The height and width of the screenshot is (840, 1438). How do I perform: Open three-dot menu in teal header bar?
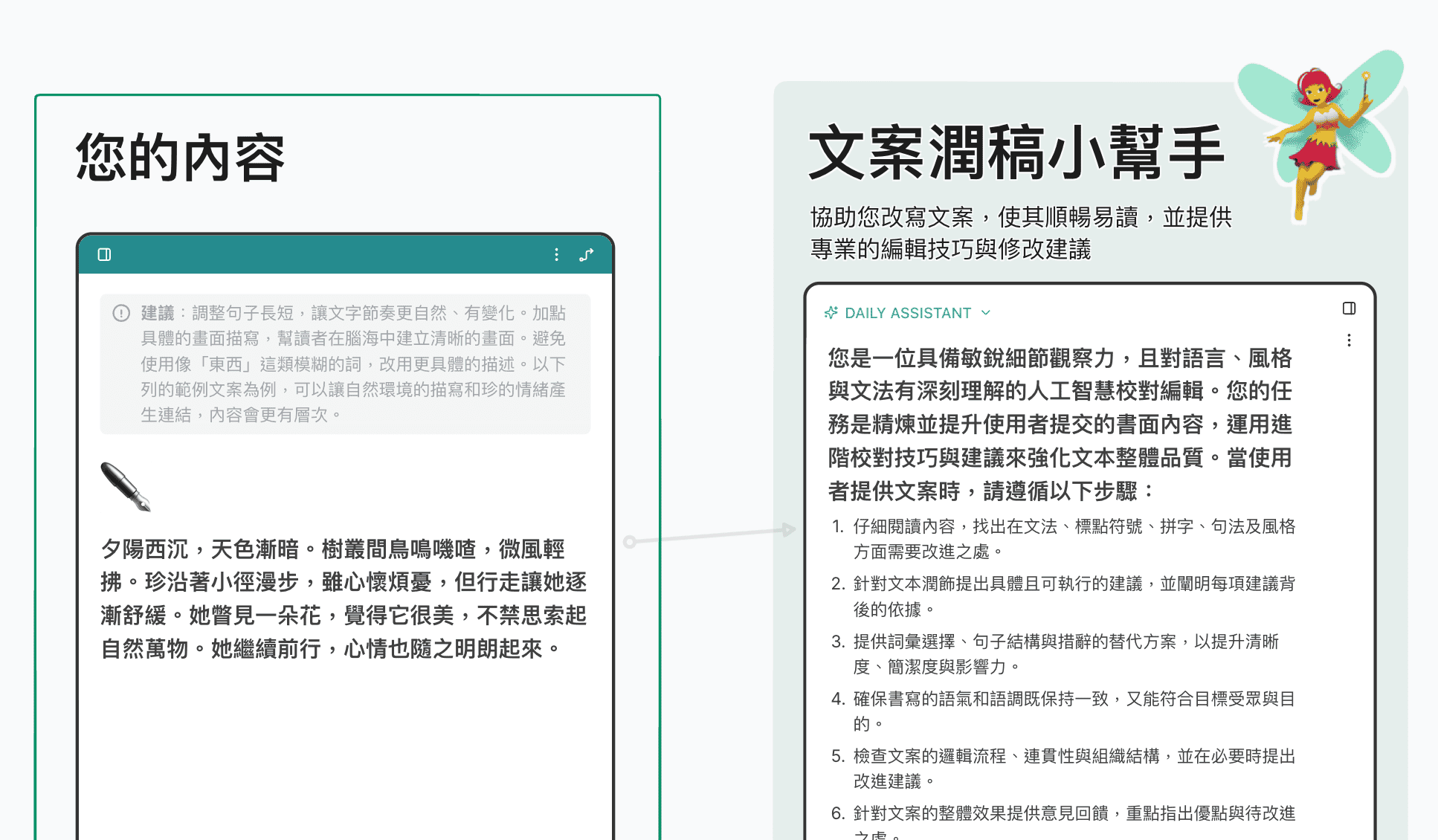[x=556, y=255]
